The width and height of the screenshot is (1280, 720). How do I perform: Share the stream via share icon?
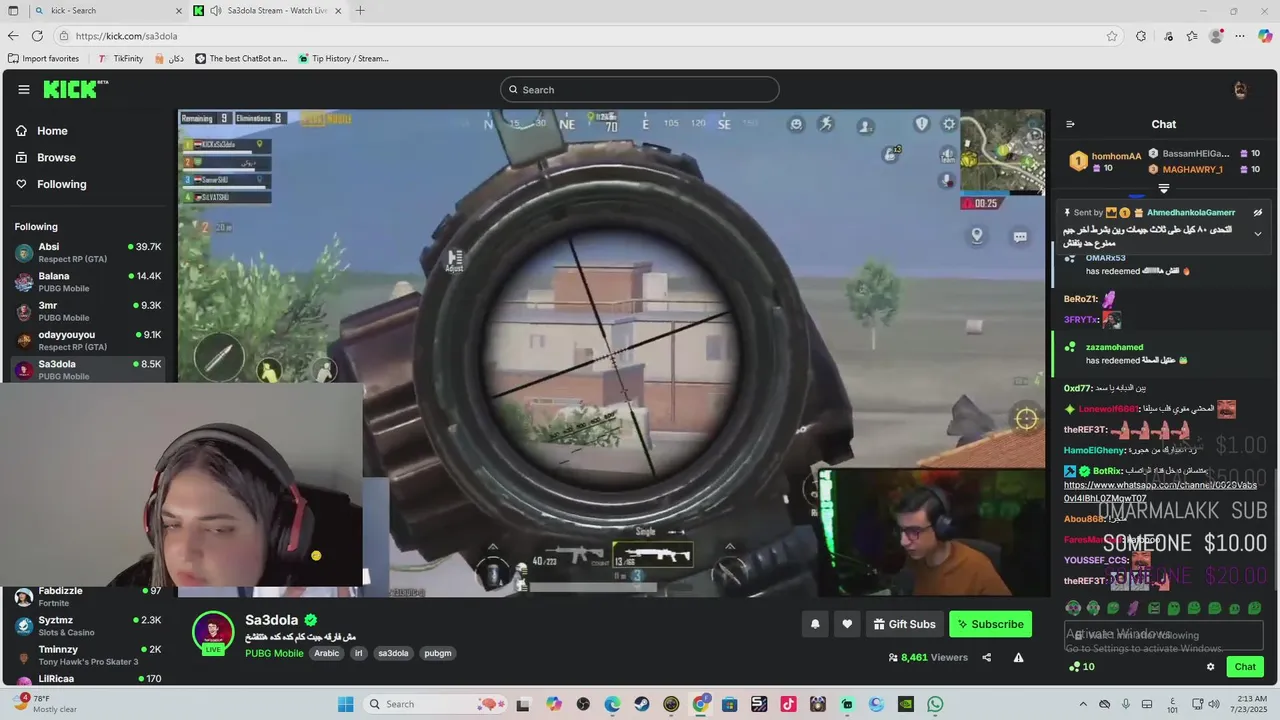pyautogui.click(x=987, y=657)
